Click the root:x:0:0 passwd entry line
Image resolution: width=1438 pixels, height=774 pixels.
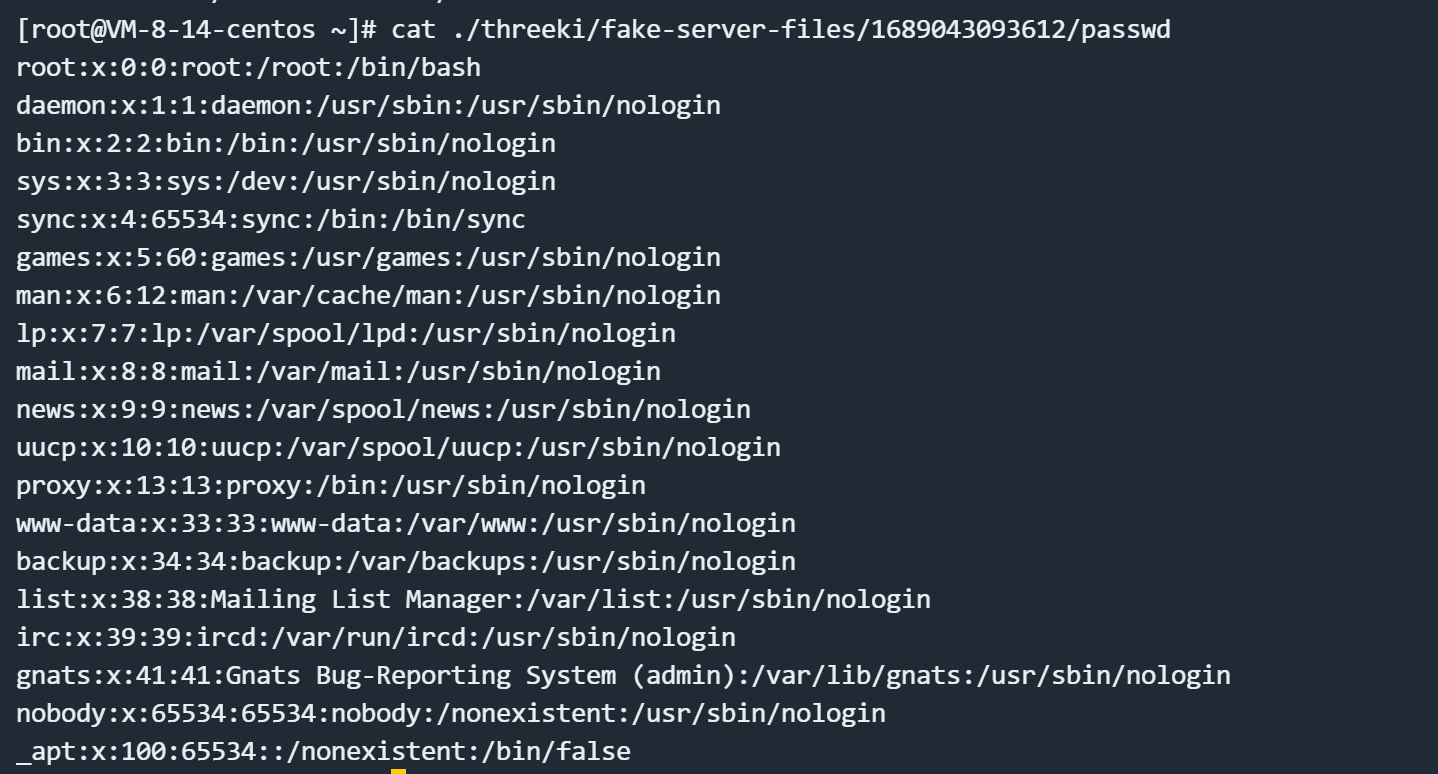click(248, 67)
